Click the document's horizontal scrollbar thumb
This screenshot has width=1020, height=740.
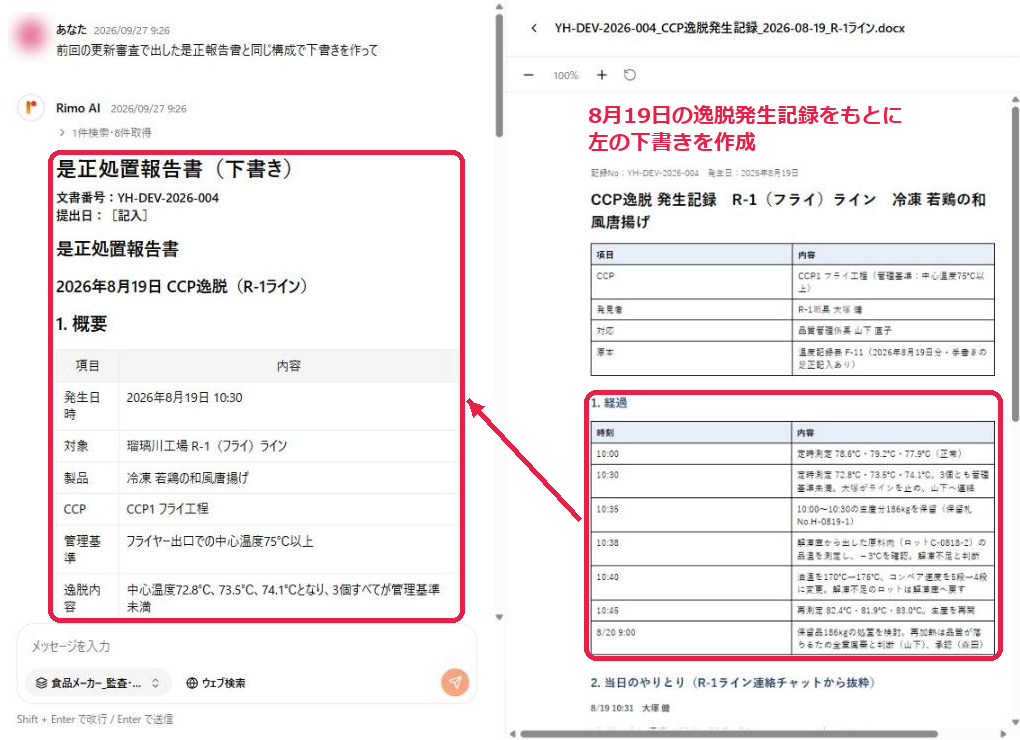tap(729, 734)
